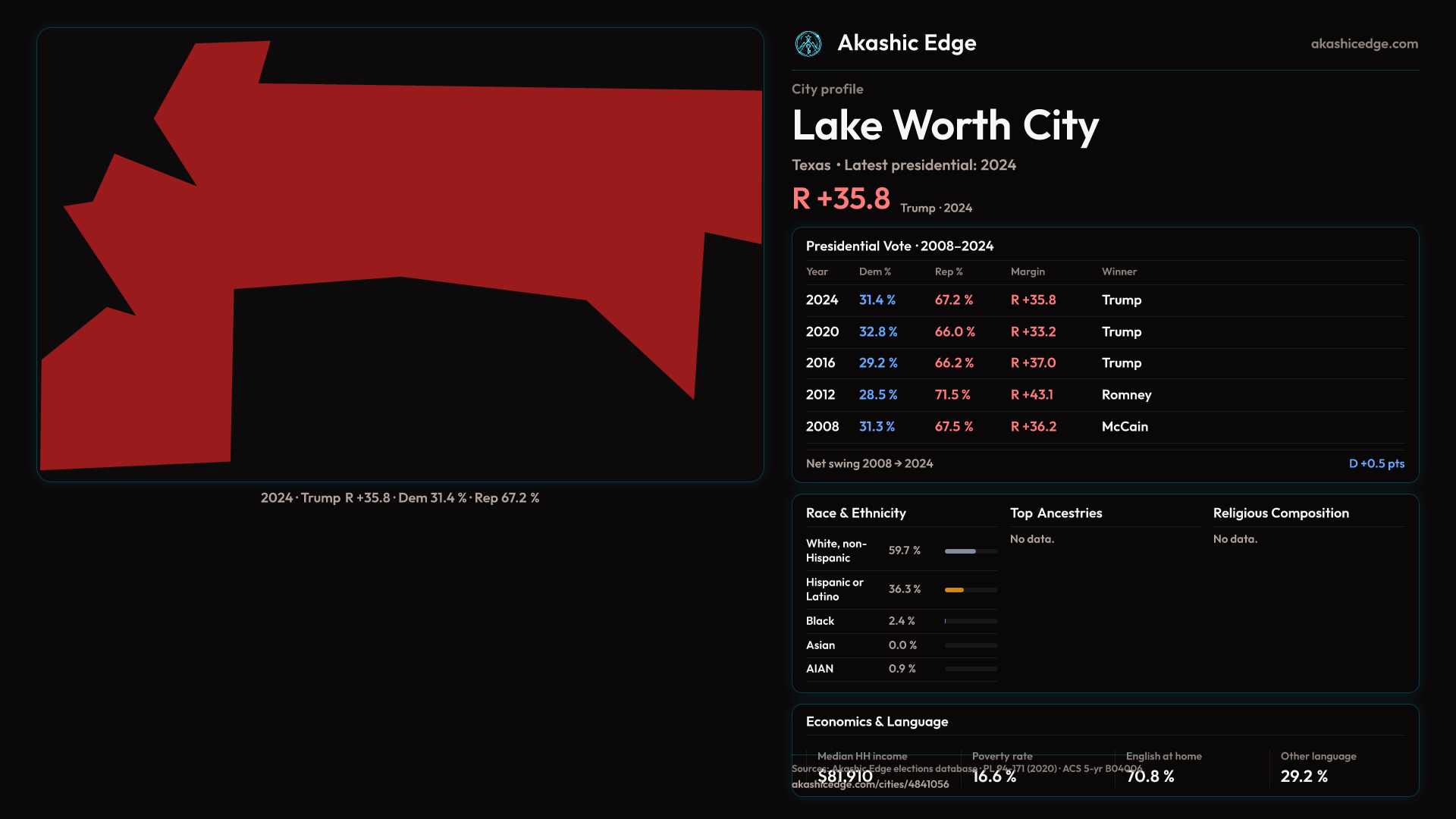Click the Romney winner entry for 2012
Image resolution: width=1456 pixels, height=819 pixels.
[1126, 395]
